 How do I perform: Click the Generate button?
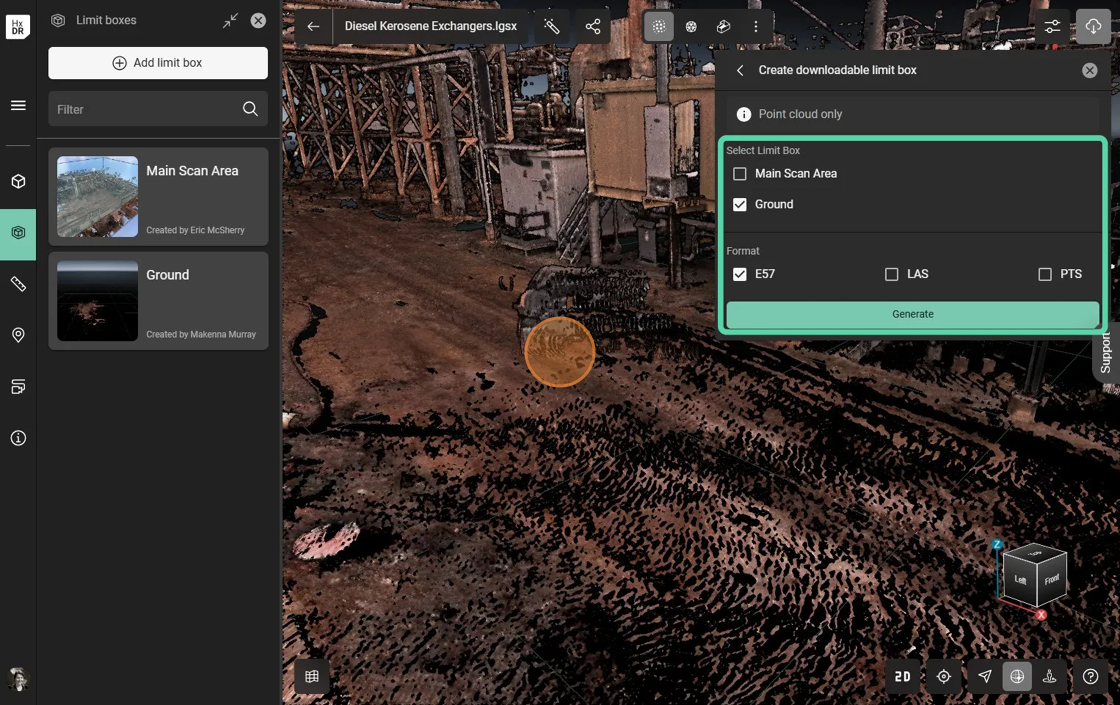pyautogui.click(x=912, y=314)
